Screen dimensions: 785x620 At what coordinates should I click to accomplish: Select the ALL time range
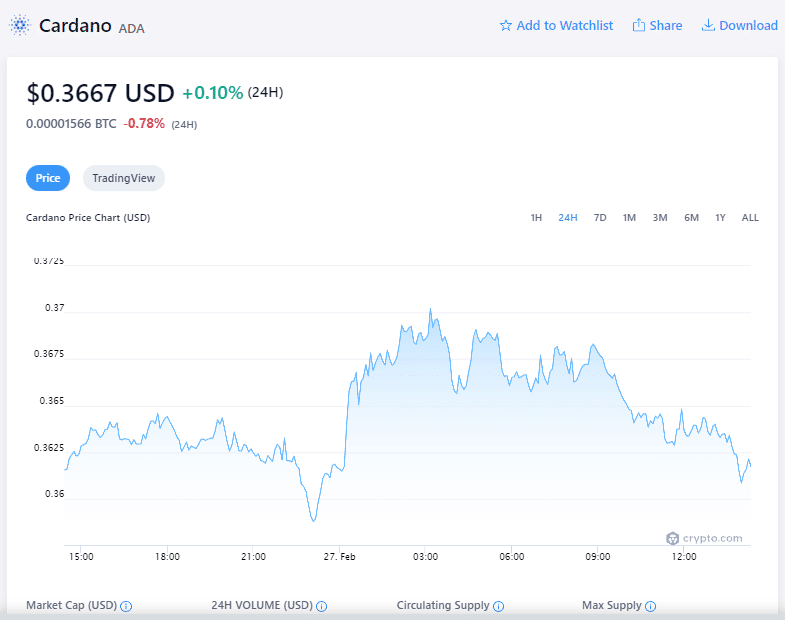[x=750, y=217]
